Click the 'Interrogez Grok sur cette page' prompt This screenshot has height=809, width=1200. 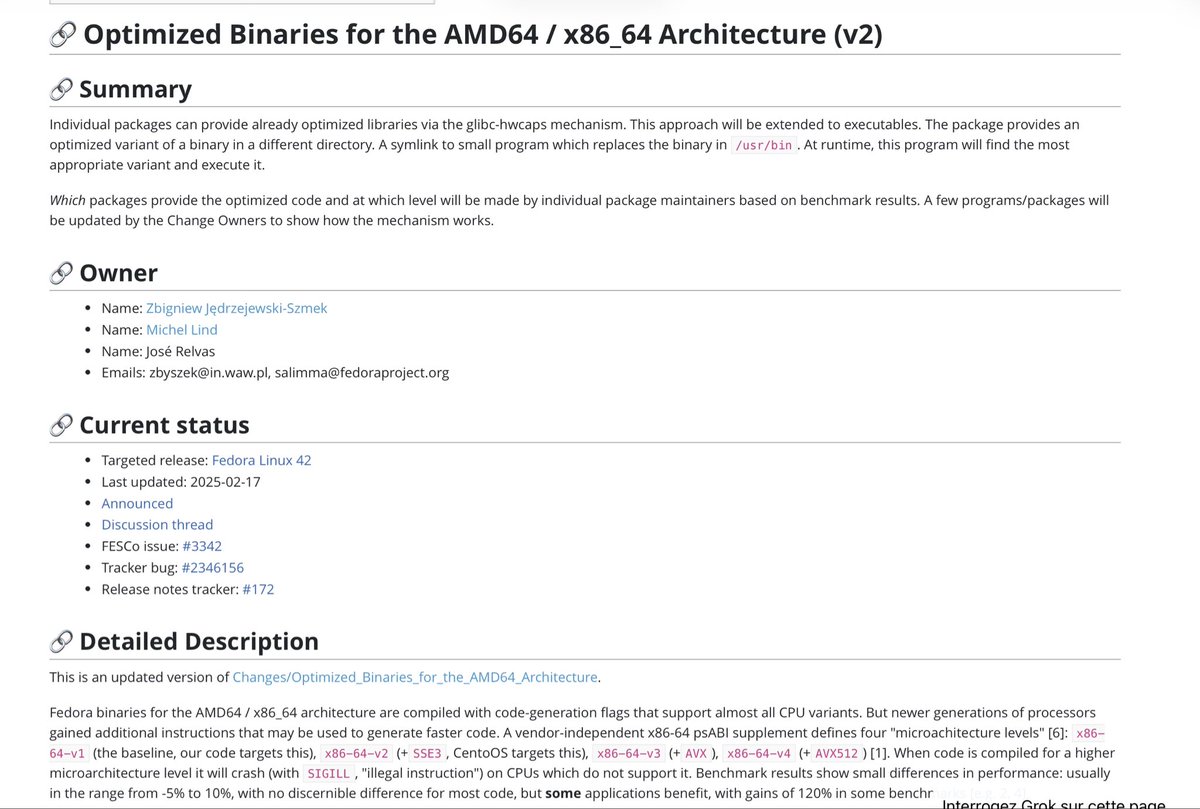pyautogui.click(x=1054, y=802)
